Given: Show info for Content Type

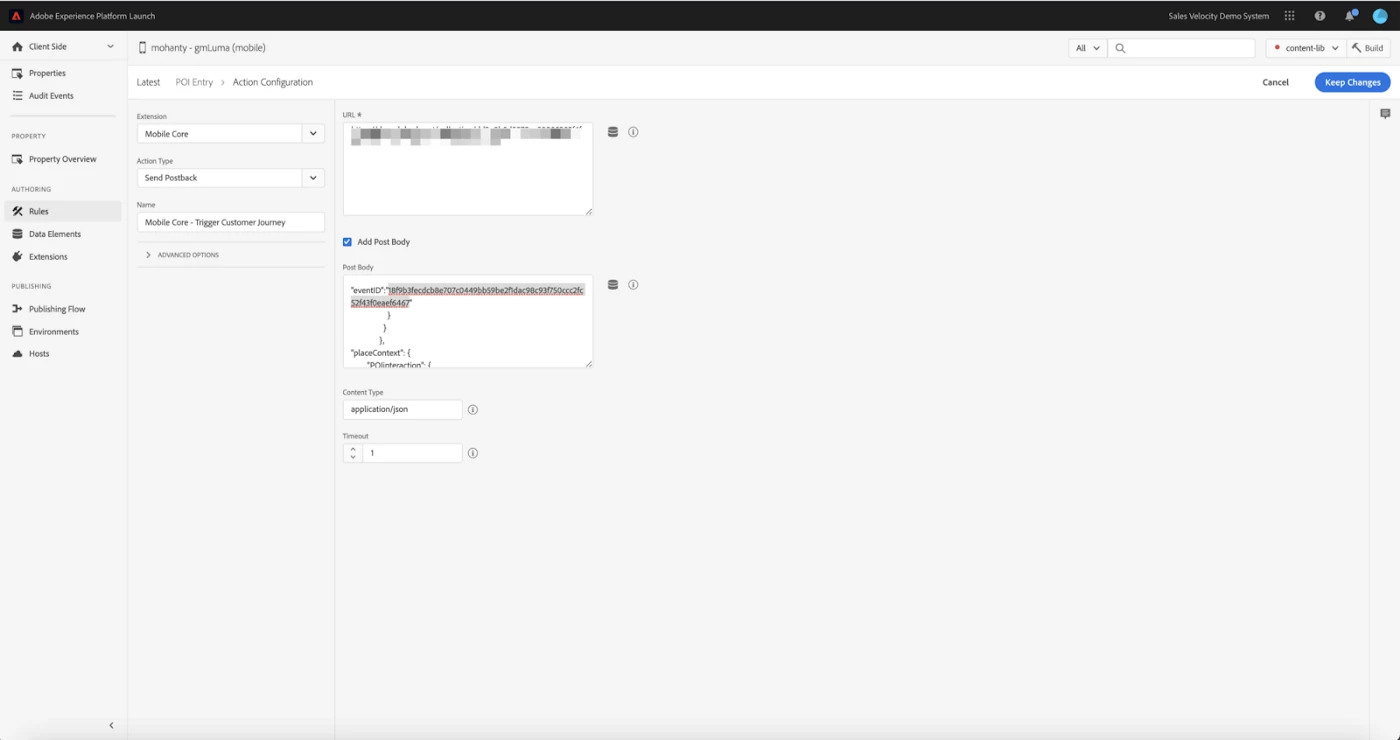Looking at the screenshot, I should pos(473,410).
